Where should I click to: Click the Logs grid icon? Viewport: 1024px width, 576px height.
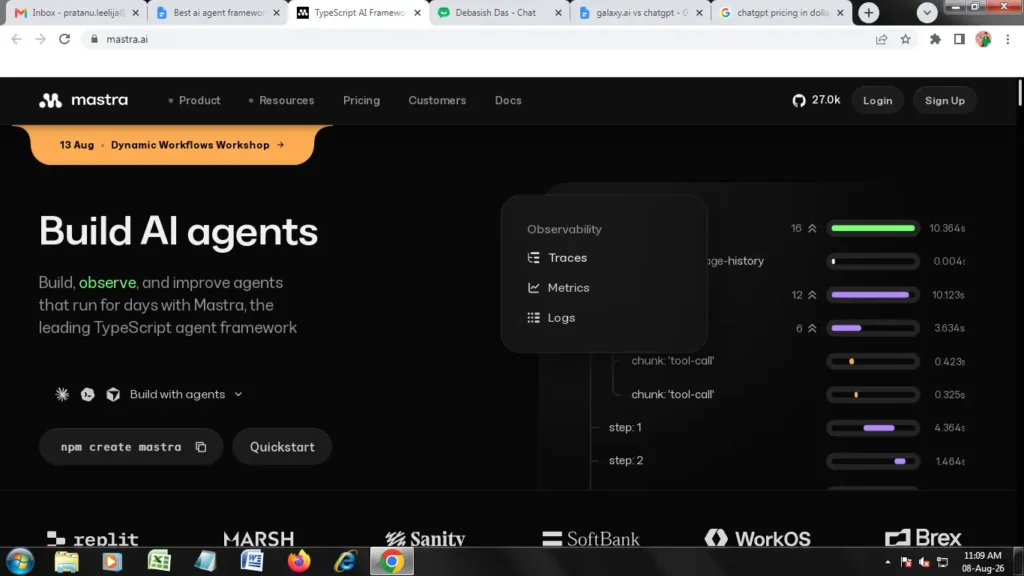tap(534, 318)
